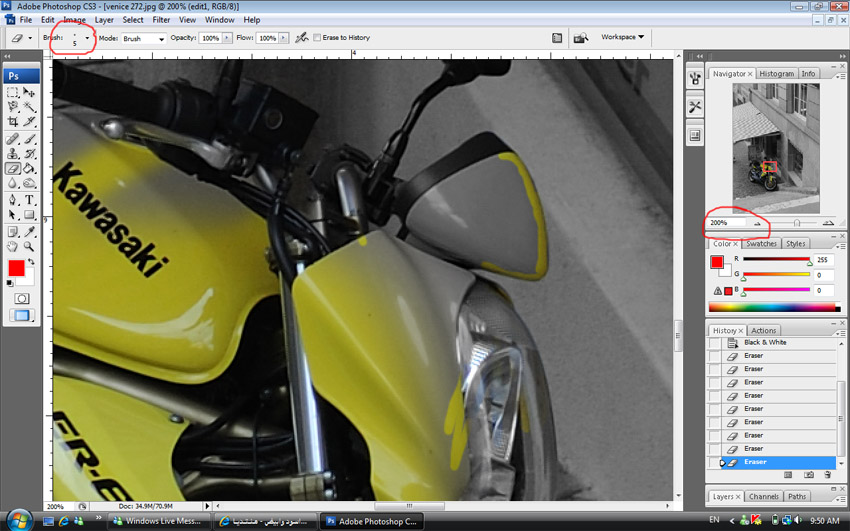Change screen mode button in toolbox
Image resolution: width=850 pixels, height=531 pixels.
pos(22,315)
